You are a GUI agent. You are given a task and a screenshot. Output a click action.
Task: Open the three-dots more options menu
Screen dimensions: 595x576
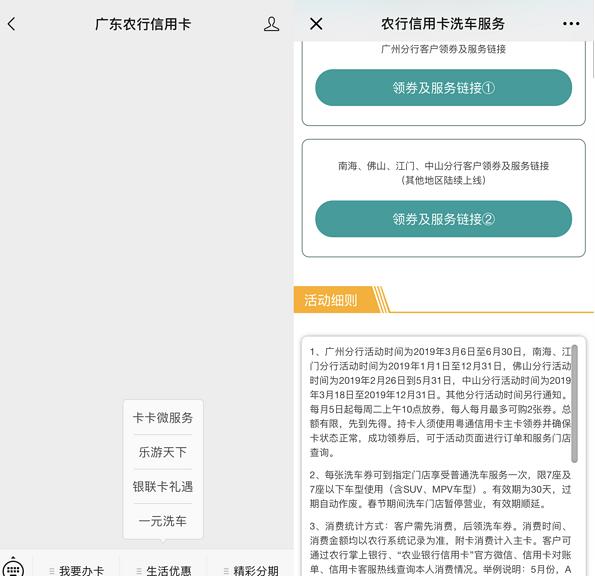pos(571,24)
